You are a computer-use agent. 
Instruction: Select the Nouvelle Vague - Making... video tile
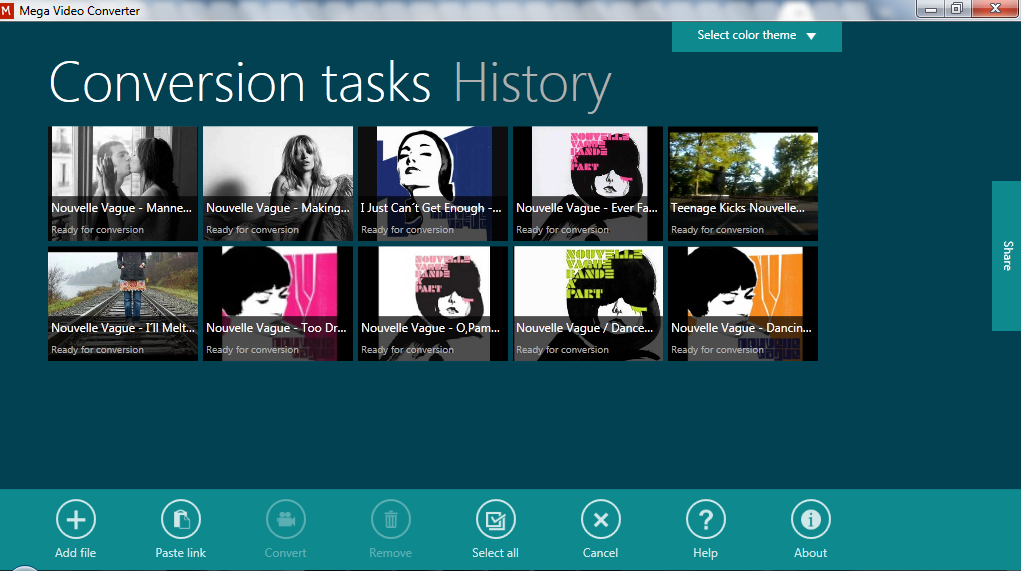[278, 184]
